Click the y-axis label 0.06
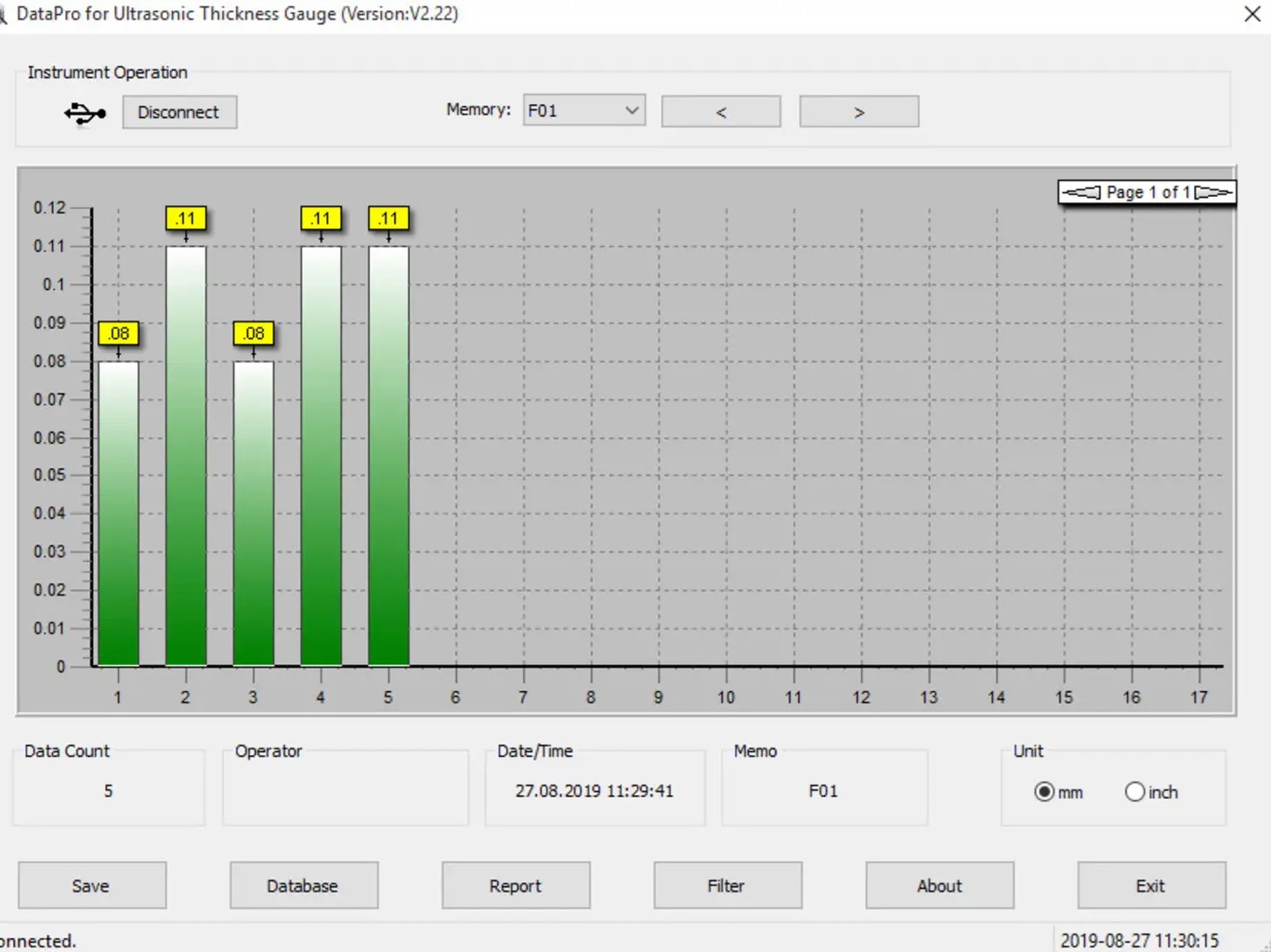 [x=50, y=437]
